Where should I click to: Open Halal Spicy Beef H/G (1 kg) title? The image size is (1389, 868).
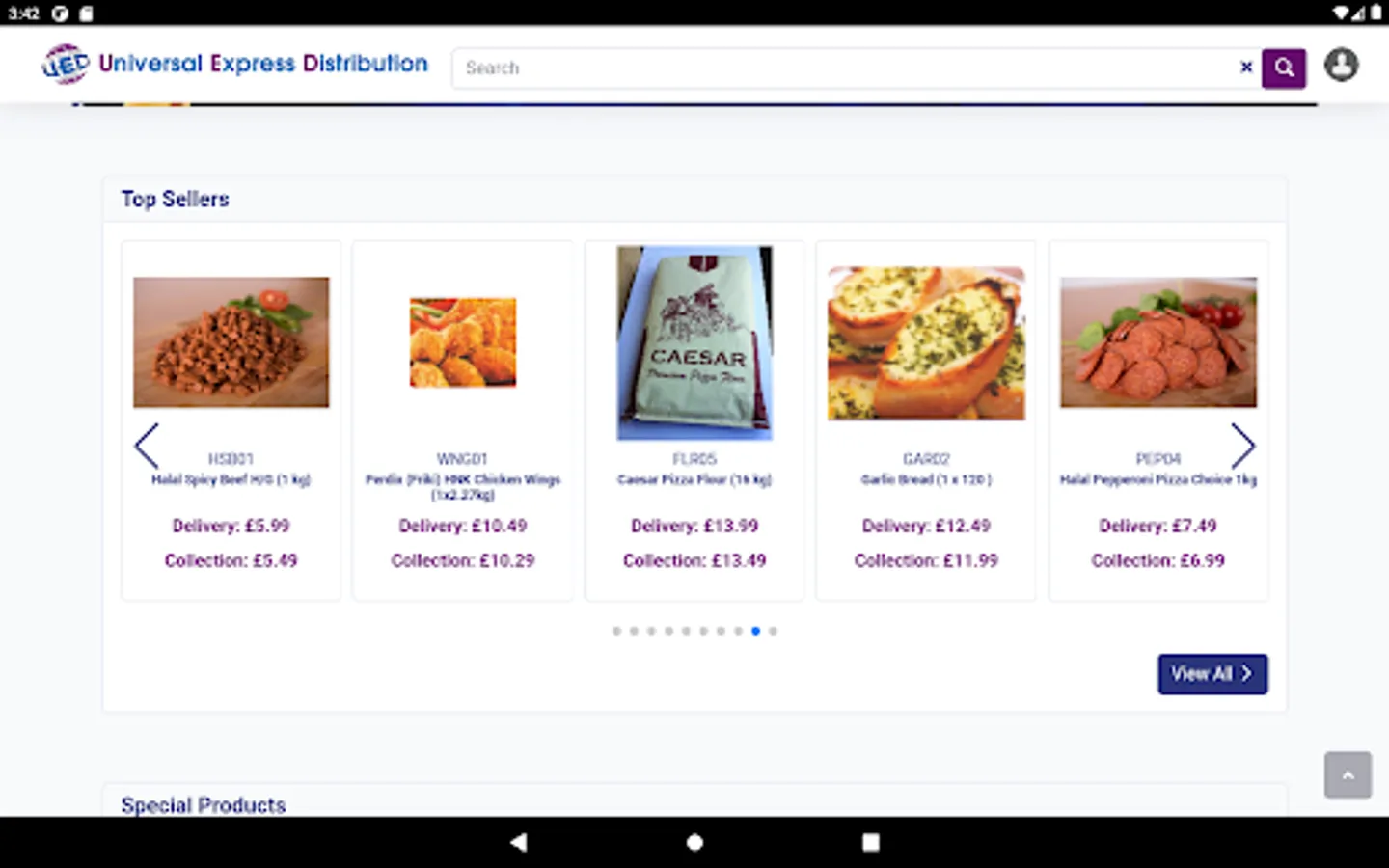pos(231,479)
